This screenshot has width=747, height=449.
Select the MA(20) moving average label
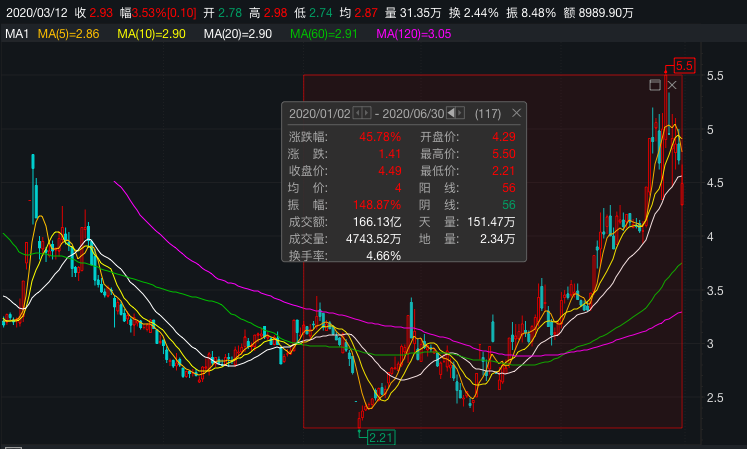[238, 35]
